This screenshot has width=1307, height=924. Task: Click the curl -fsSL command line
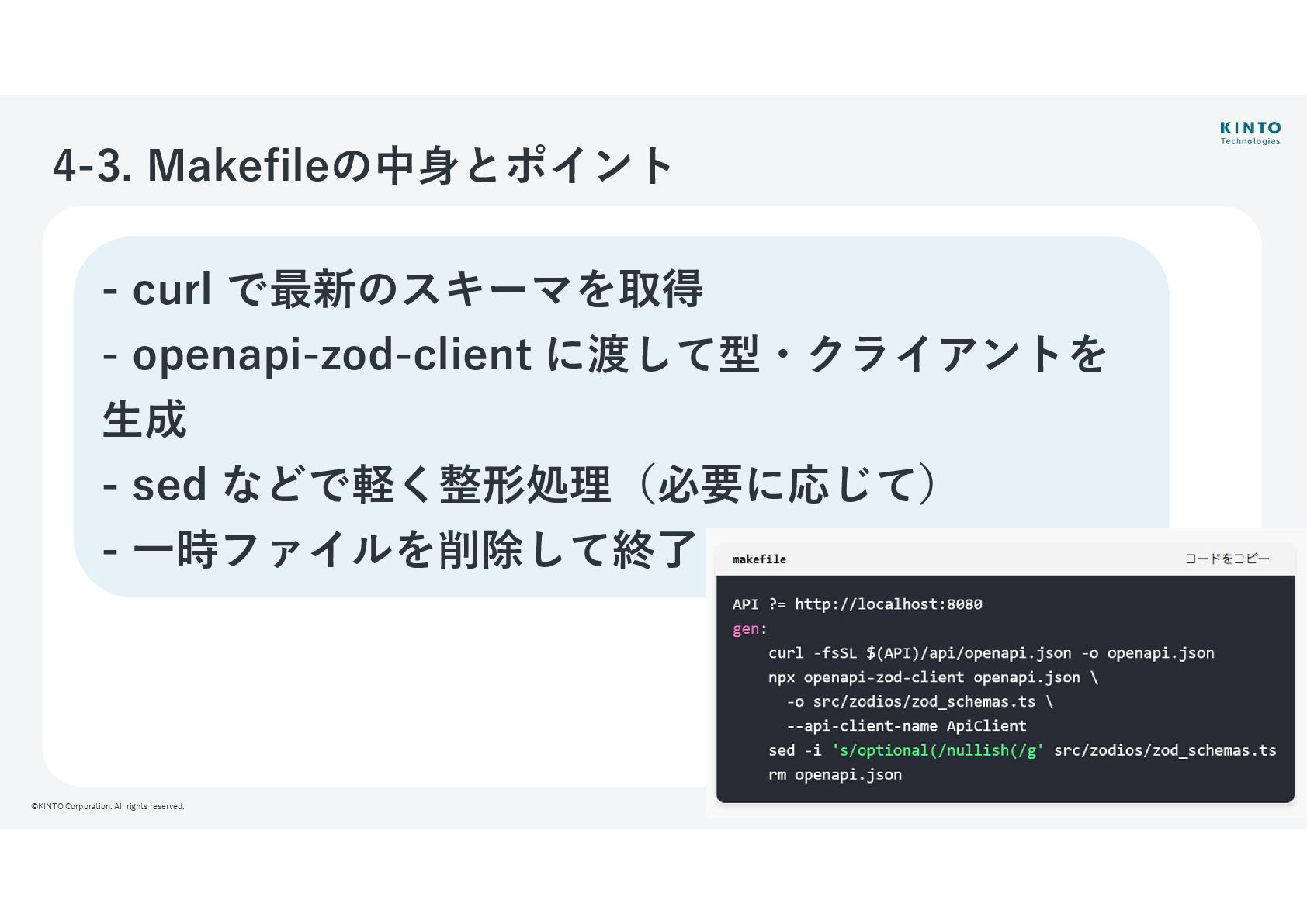[x=990, y=653]
